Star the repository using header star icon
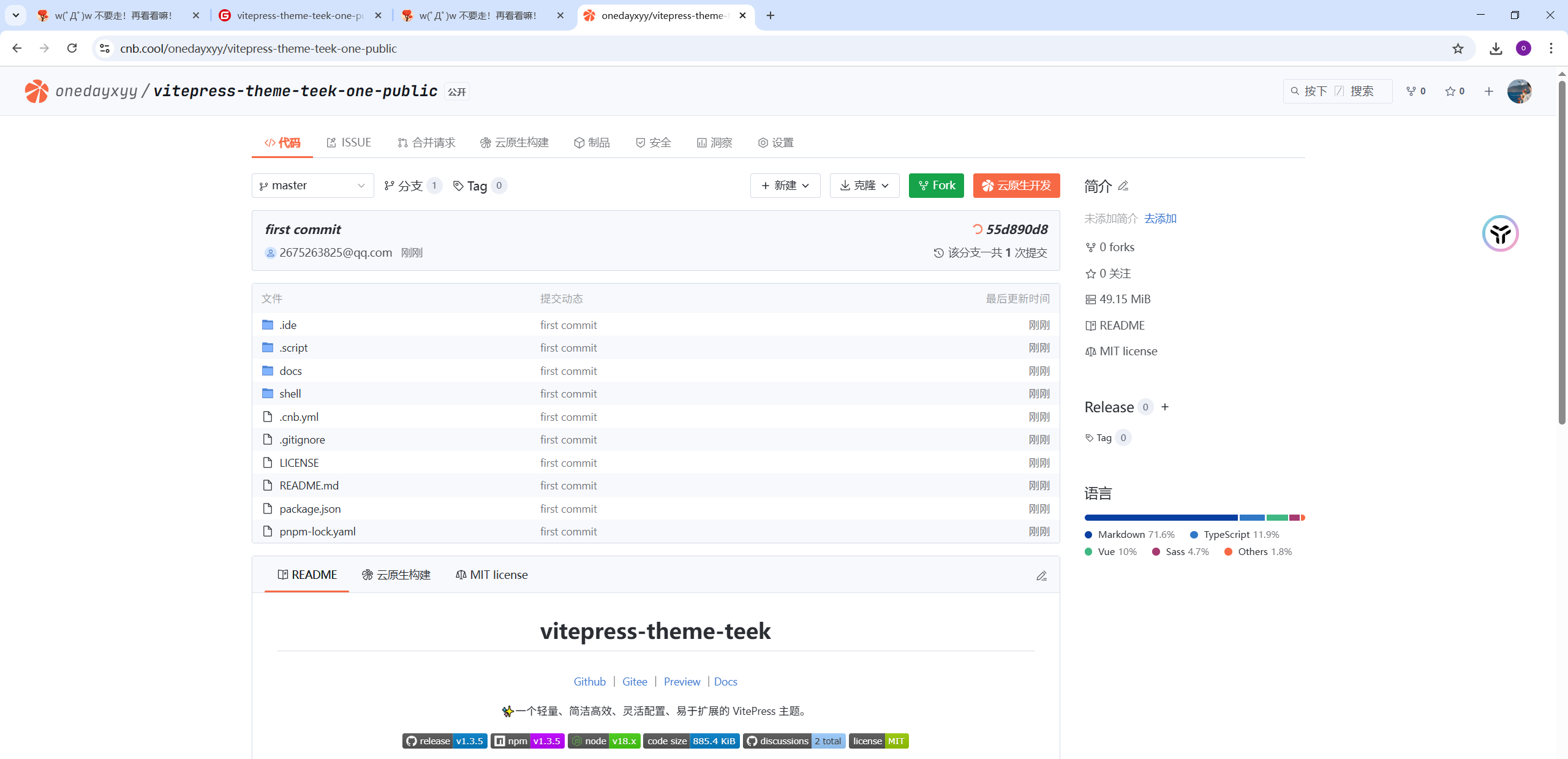The height and width of the screenshot is (759, 1568). (x=1450, y=91)
